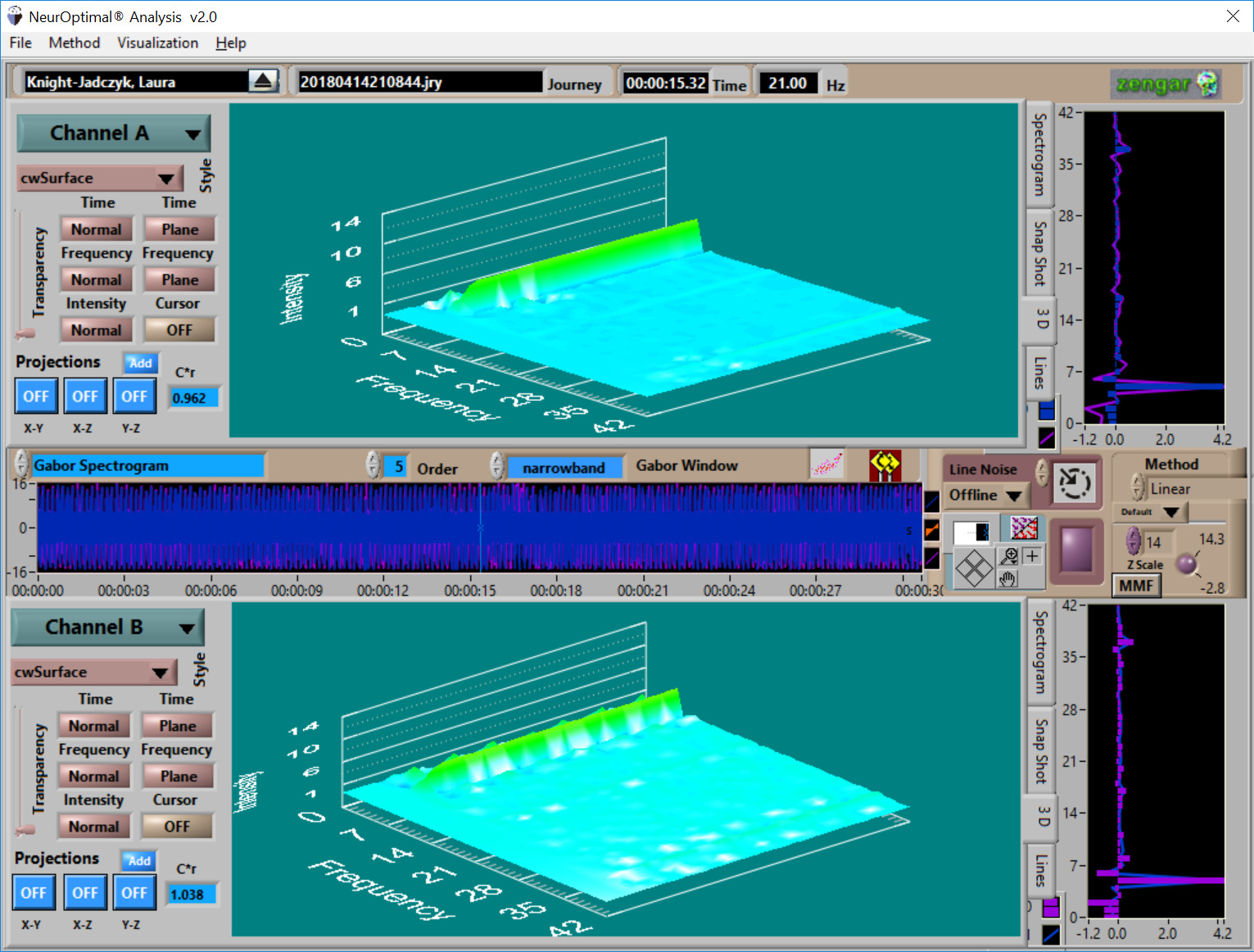Click the circular arrow Line Noise icon
The height and width of the screenshot is (952, 1254).
pyautogui.click(x=1074, y=483)
